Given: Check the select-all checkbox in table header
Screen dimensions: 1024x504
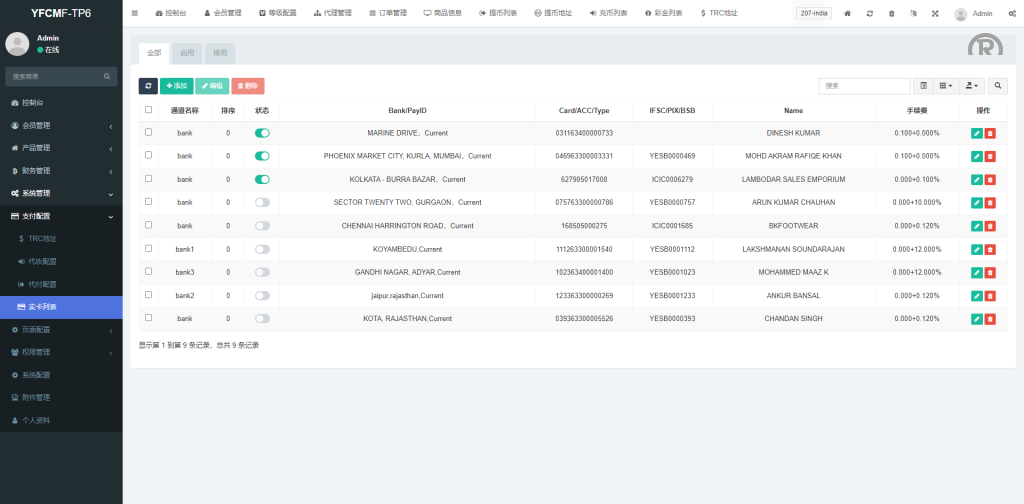Looking at the screenshot, I should tap(149, 110).
